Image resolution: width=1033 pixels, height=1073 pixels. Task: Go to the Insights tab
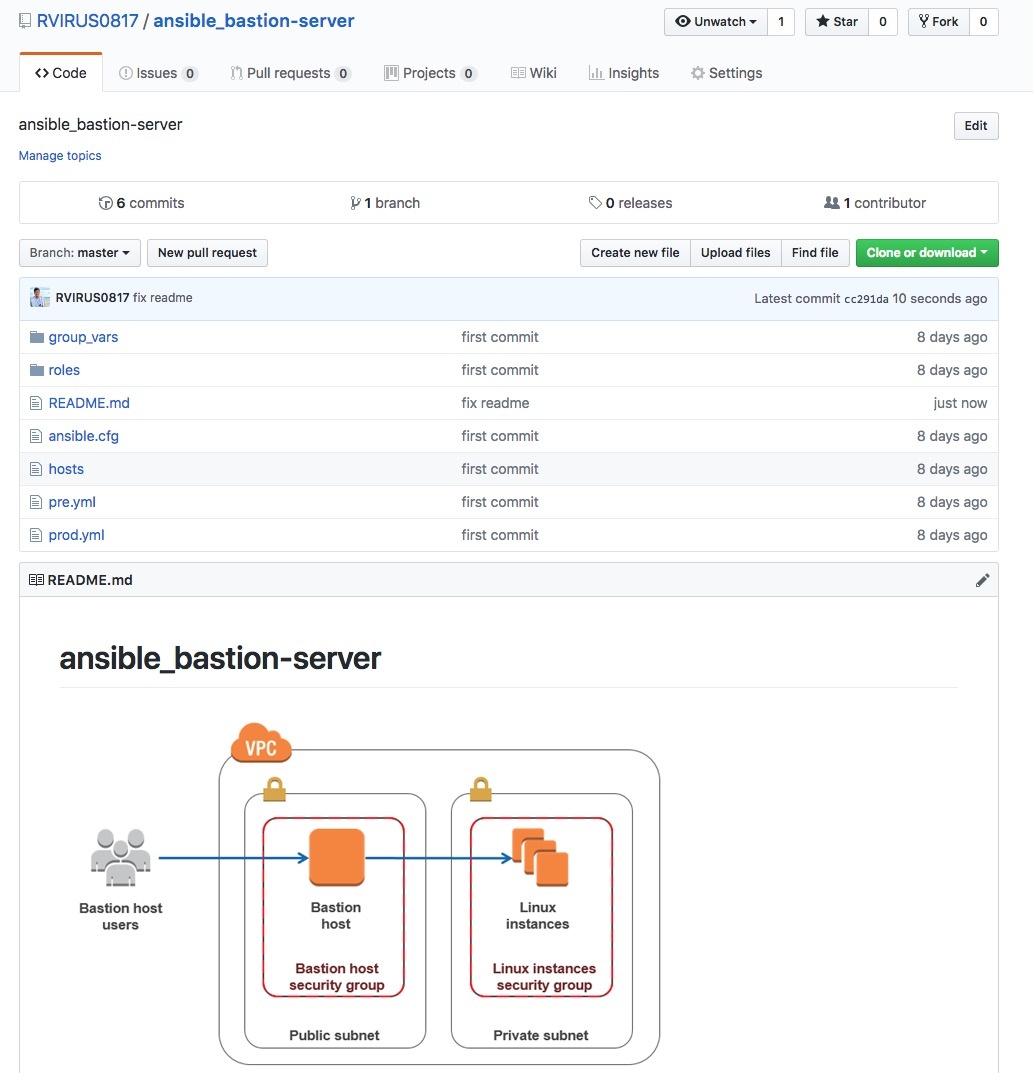click(623, 73)
